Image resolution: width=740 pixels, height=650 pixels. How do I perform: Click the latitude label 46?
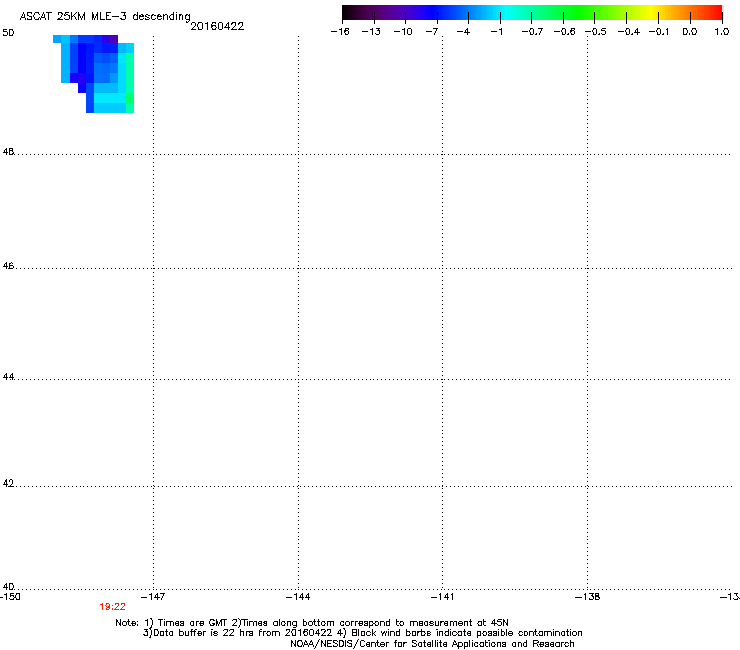click(8, 266)
